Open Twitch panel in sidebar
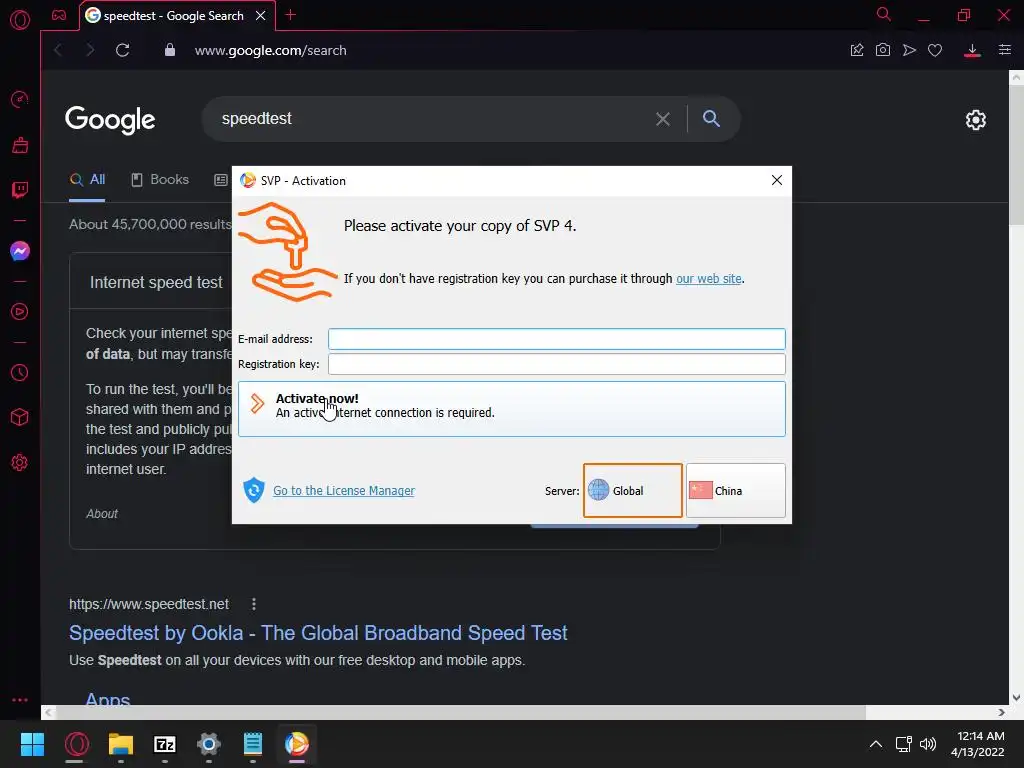1024x768 pixels. coord(20,190)
